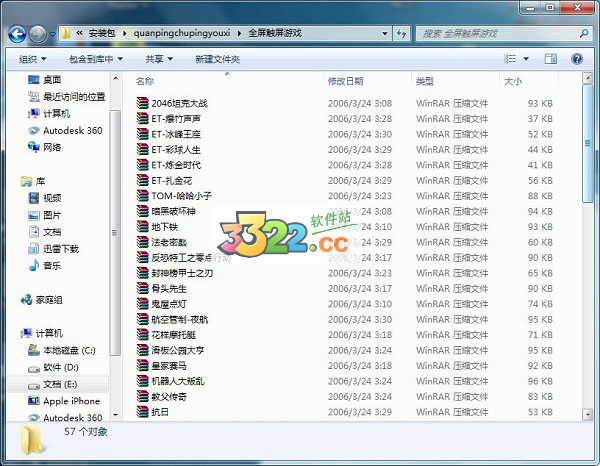Image resolution: width=600 pixels, height=466 pixels.
Task: Select 计算机 under favorites in sidebar
Action: (49, 114)
